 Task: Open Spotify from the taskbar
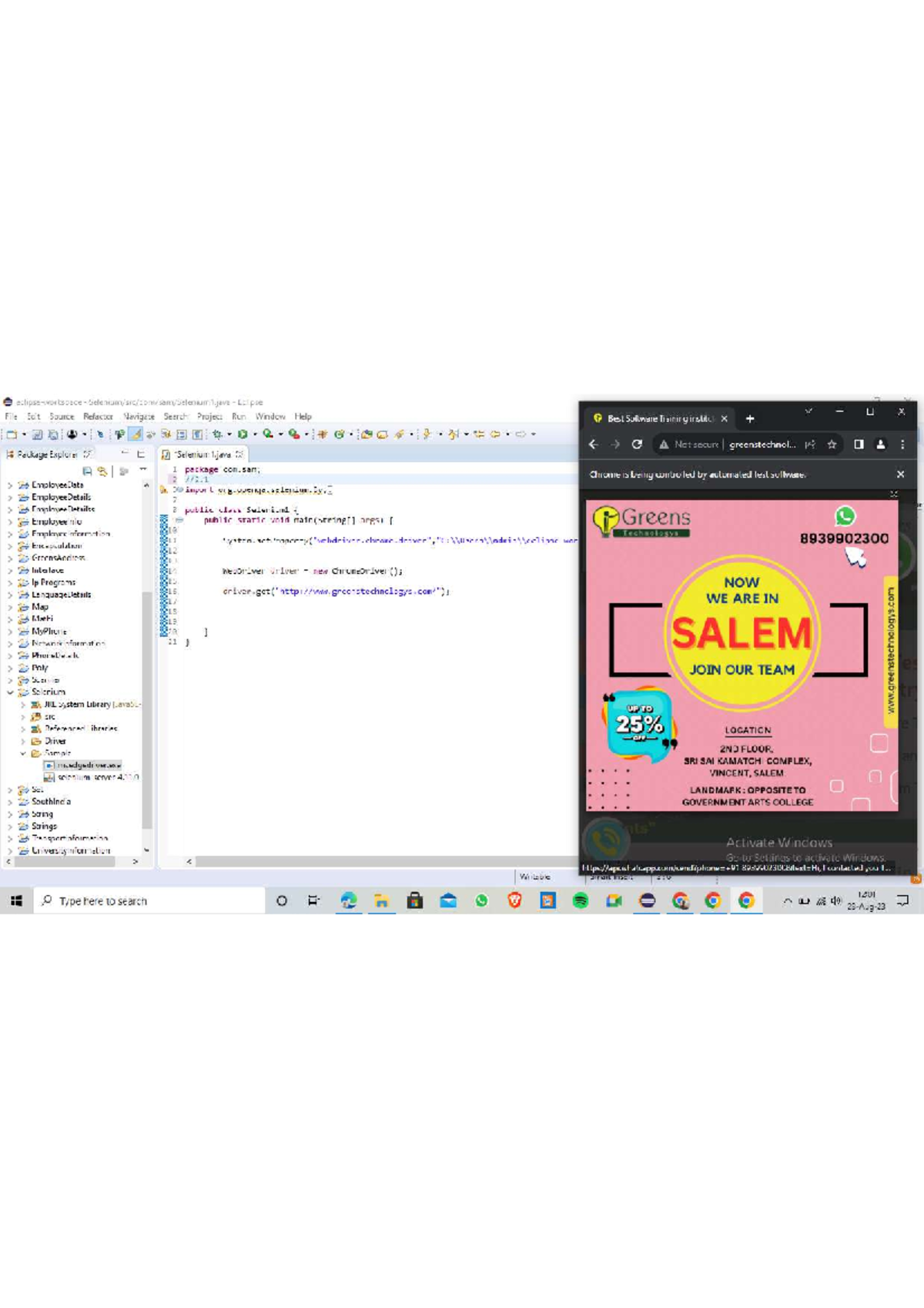(581, 901)
